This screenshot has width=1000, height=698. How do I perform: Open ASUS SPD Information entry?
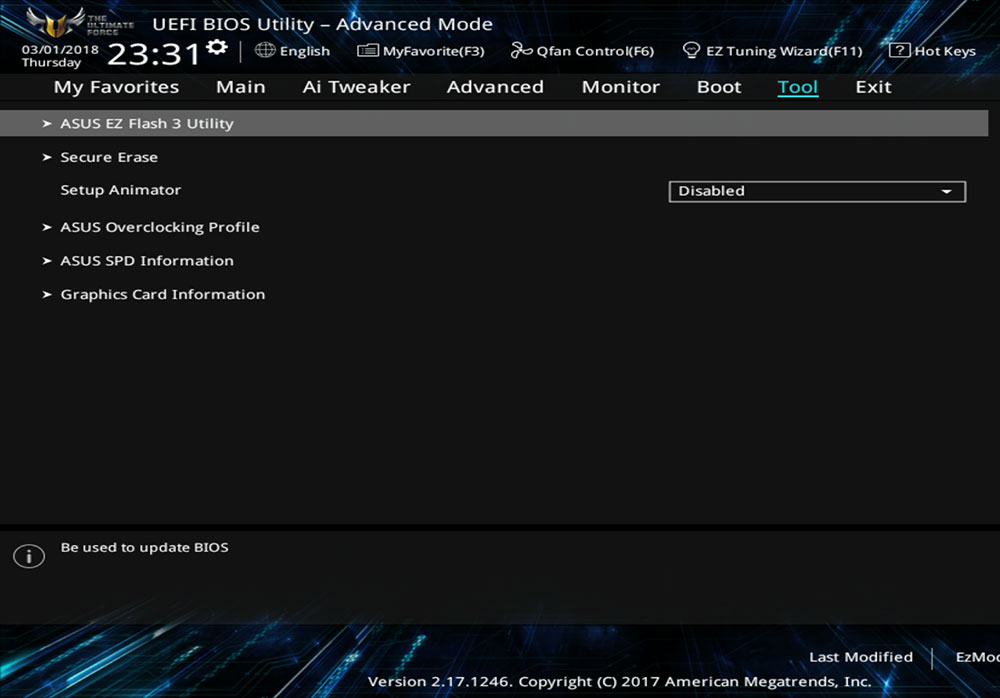(x=147, y=261)
